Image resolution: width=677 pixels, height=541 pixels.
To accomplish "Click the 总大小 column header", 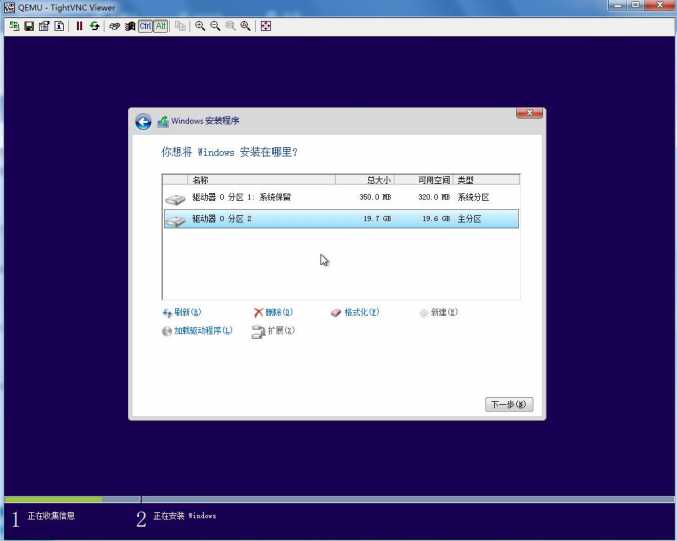I will click(365, 180).
